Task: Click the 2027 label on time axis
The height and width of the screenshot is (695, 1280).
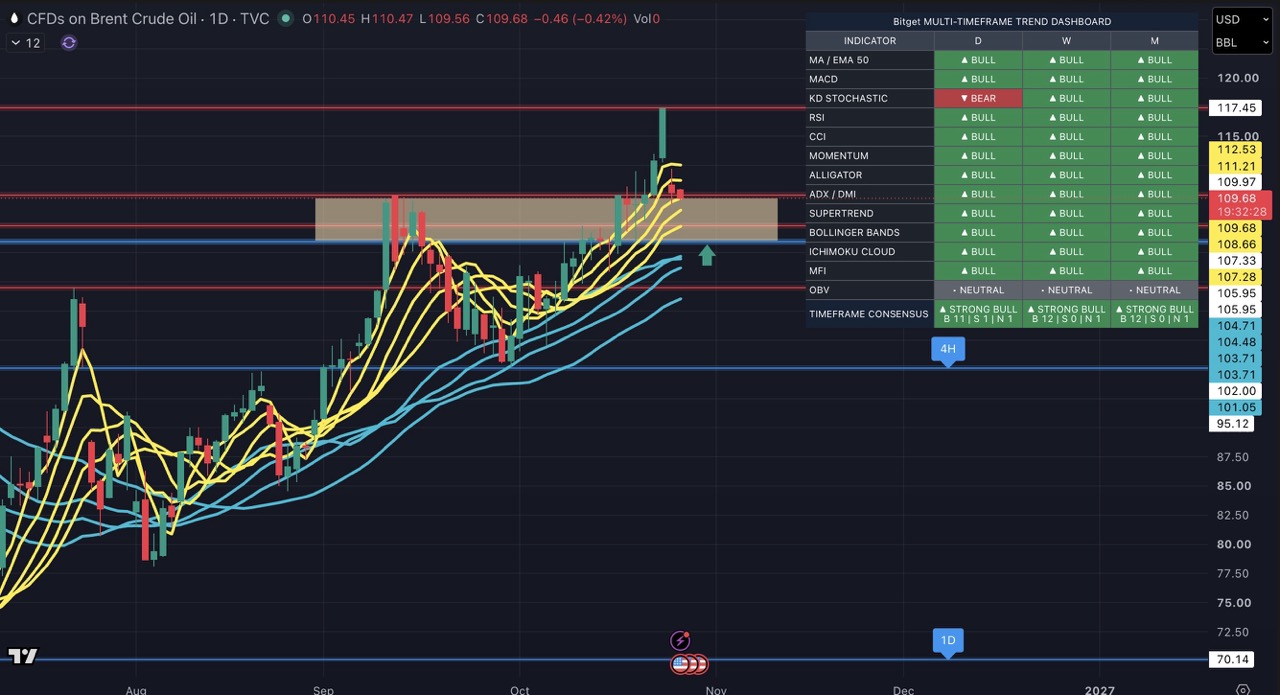Action: coord(1099,690)
